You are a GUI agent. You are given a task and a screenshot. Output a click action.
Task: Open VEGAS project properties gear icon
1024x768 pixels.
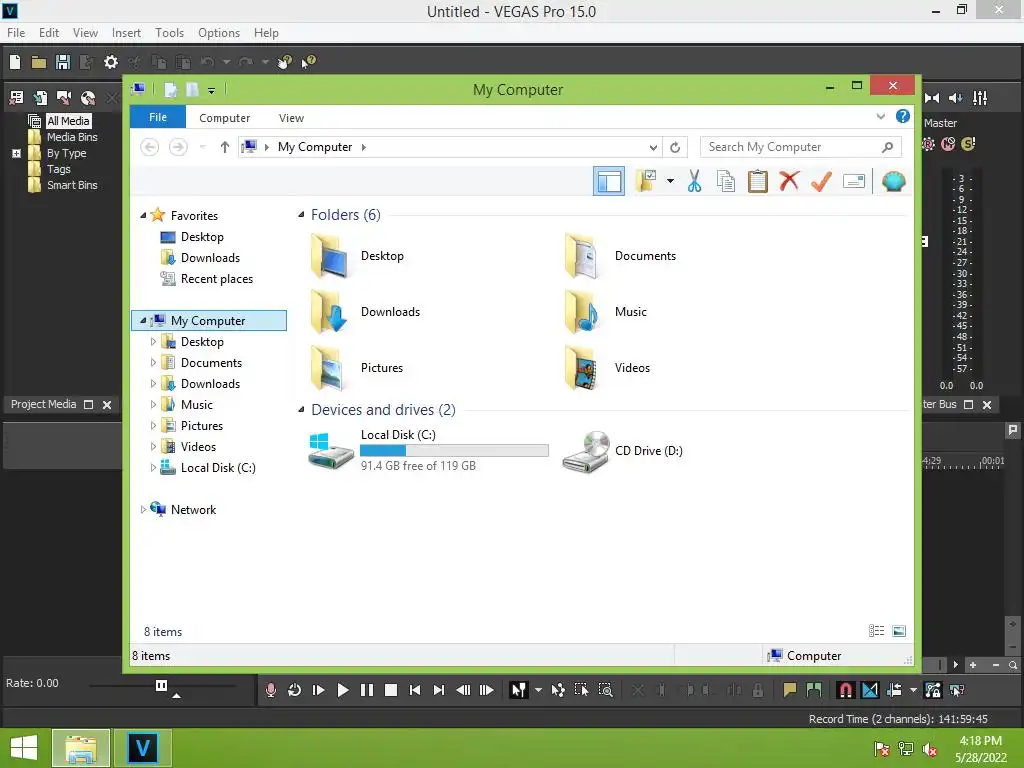pyautogui.click(x=111, y=62)
